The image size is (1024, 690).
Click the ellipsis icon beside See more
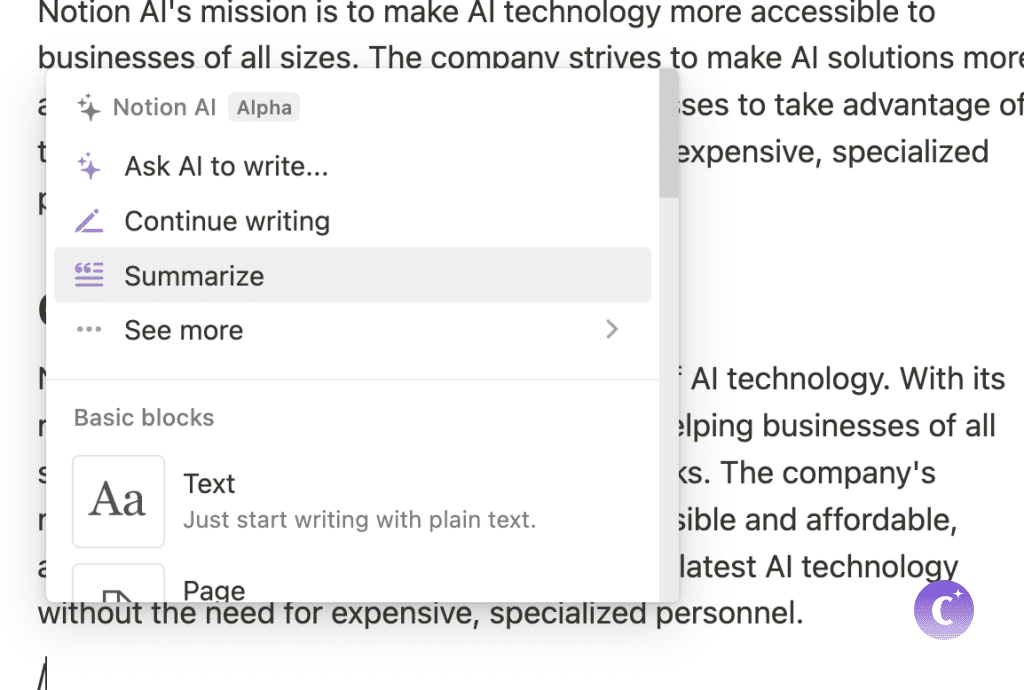pos(89,330)
